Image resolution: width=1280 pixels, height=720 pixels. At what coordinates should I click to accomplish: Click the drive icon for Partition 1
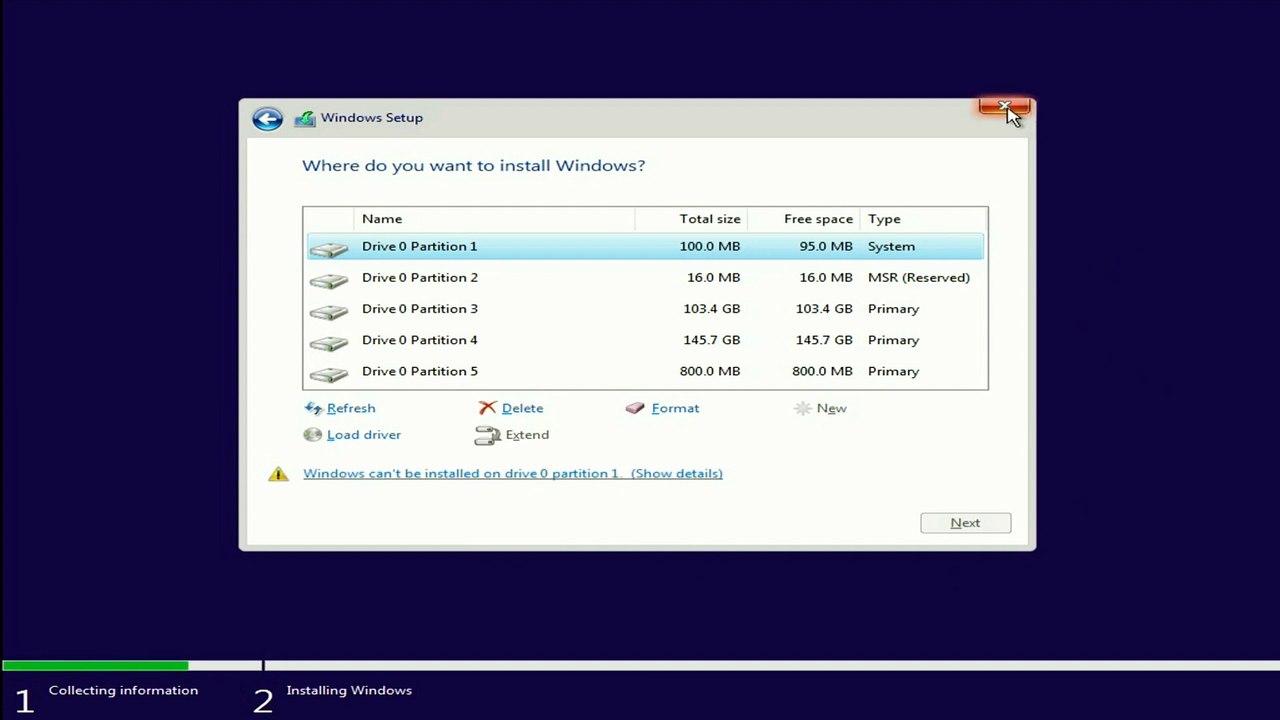328,248
